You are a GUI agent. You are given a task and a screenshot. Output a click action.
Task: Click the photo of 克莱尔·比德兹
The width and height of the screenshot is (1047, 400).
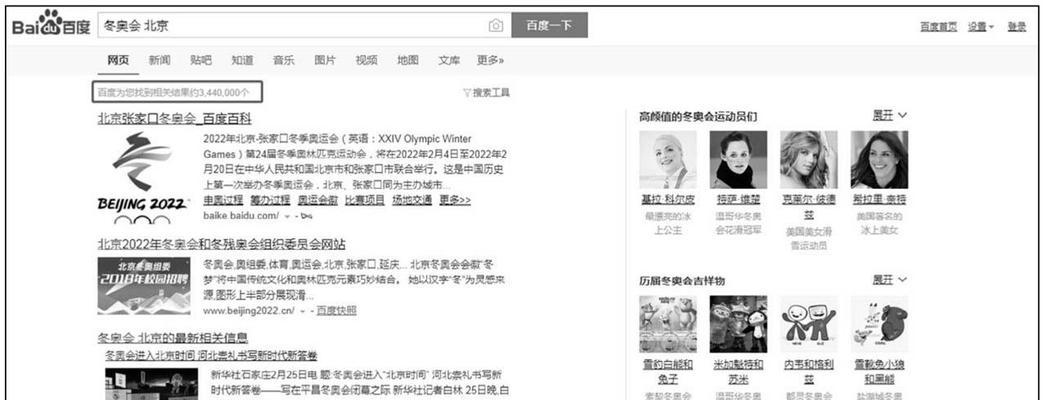[x=809, y=160]
